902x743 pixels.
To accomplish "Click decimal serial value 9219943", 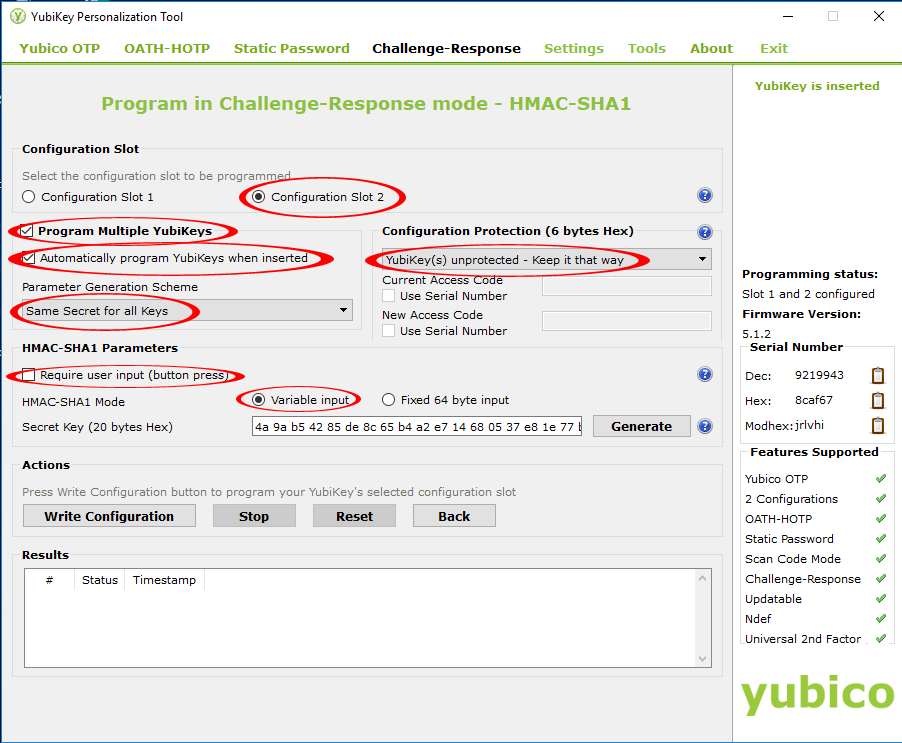I will click(819, 375).
